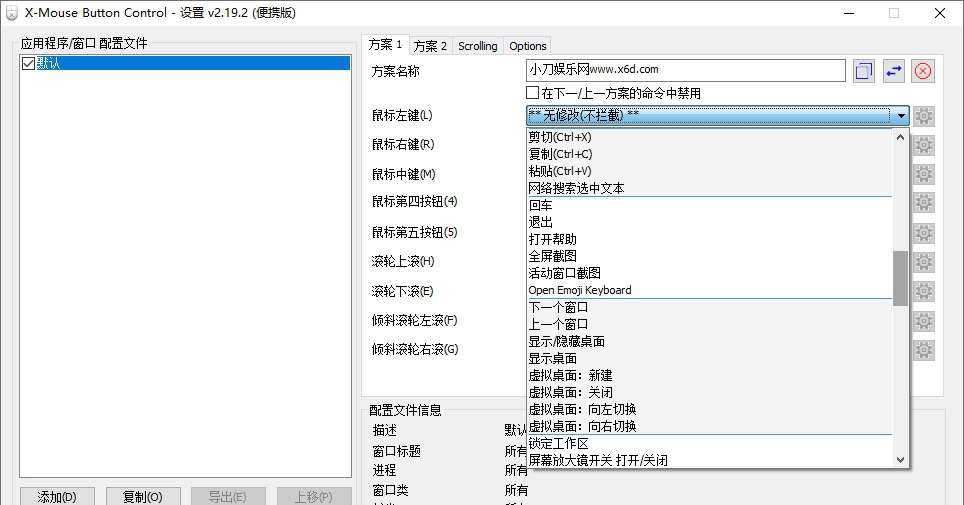Choose 回车 option in list
The height and width of the screenshot is (505, 964).
(x=709, y=205)
